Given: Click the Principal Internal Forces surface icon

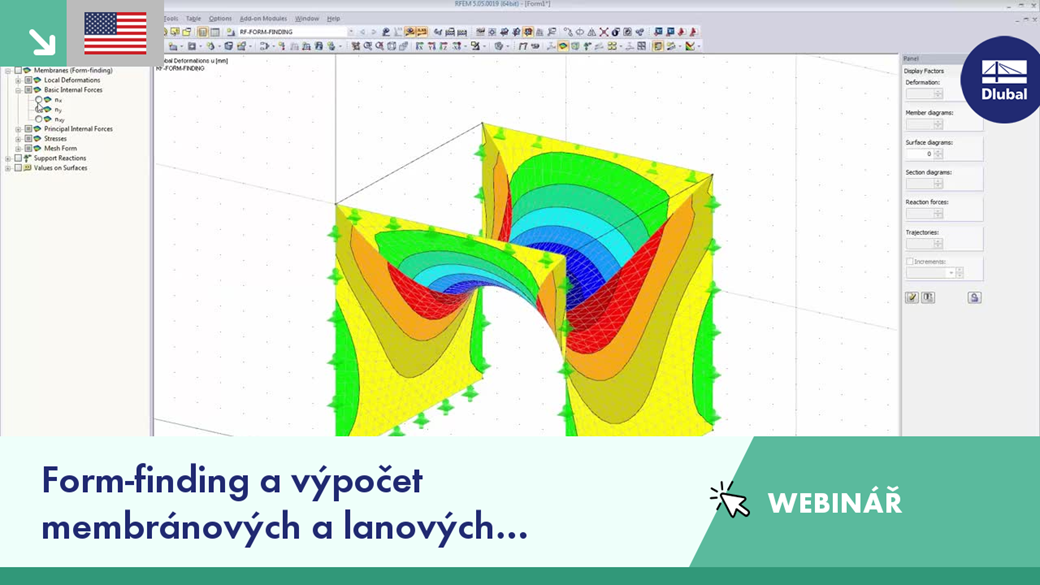Looking at the screenshot, I should coord(37,129).
